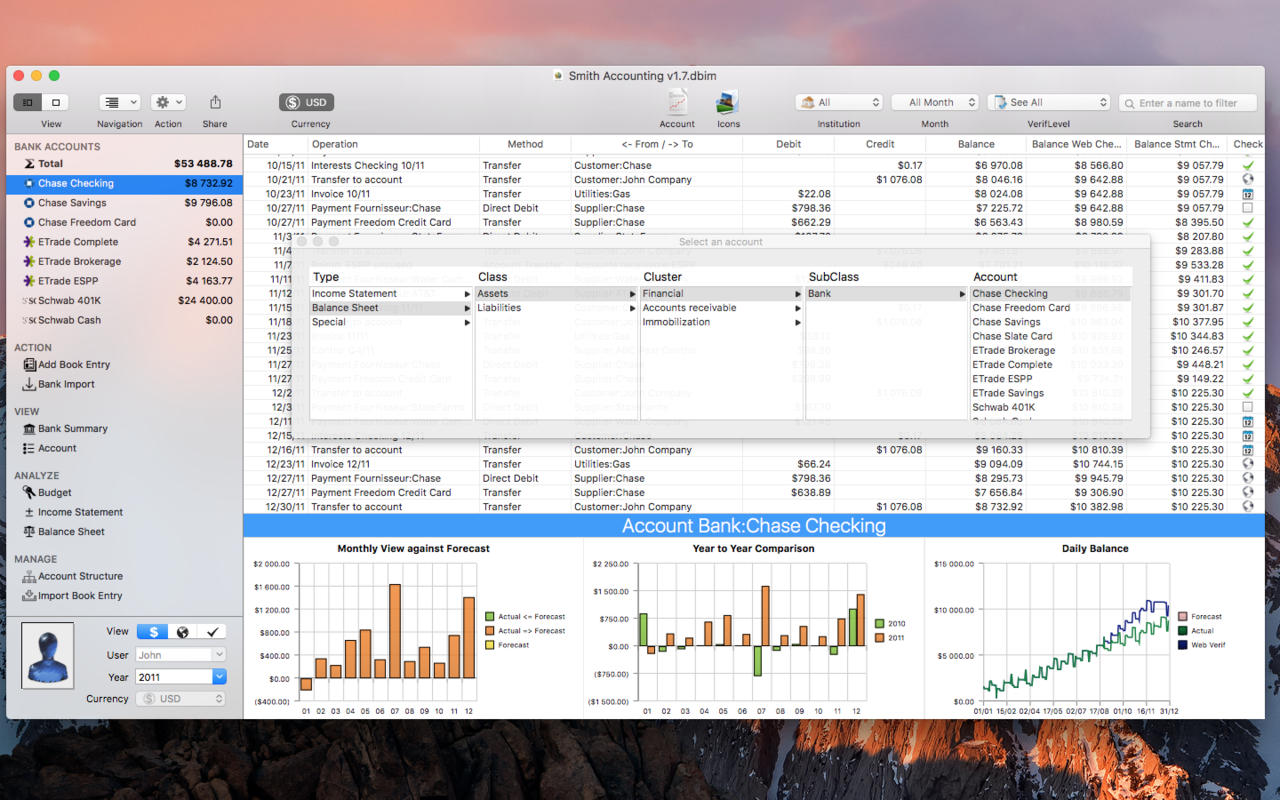
Task: Click the Web Verif legend swatch
Action: coord(1183,645)
